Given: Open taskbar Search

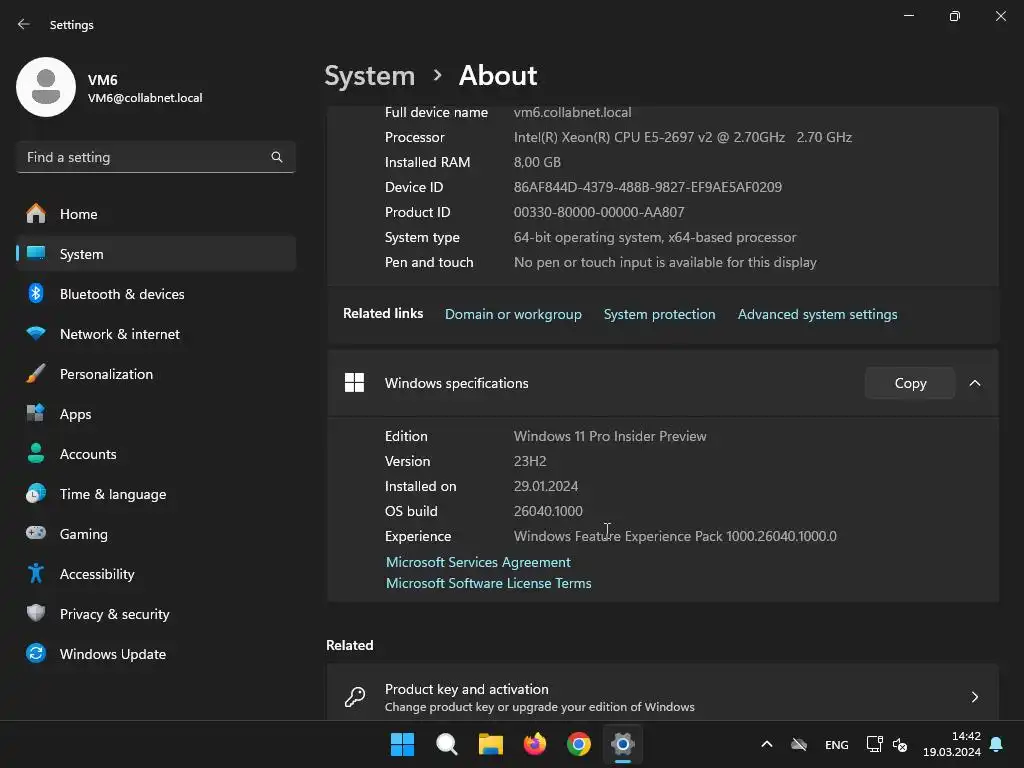Looking at the screenshot, I should click(x=447, y=744).
